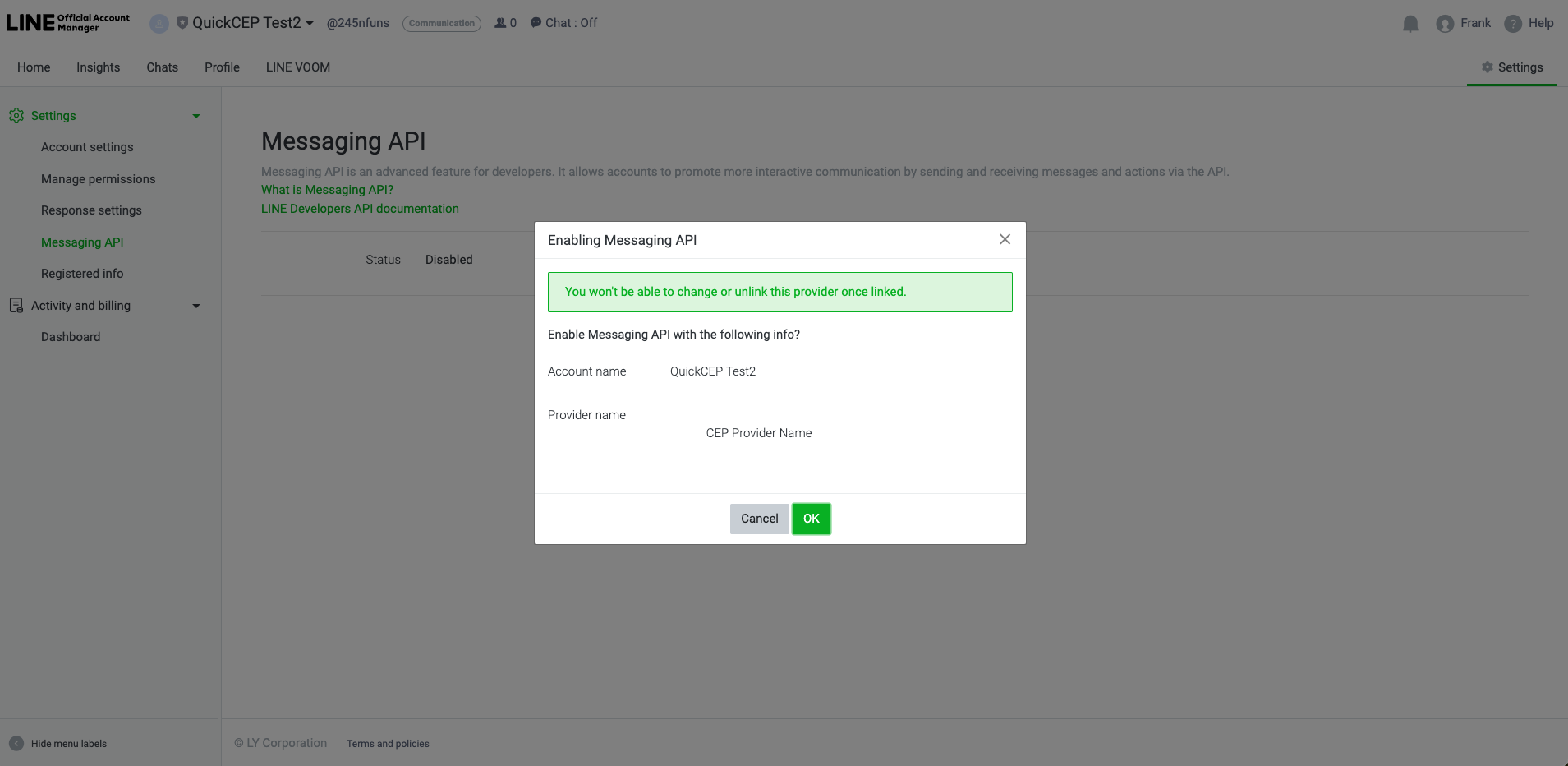Viewport: 1568px width, 766px height.
Task: Click the shield badge beside QuickCEP Test2
Action: tap(182, 23)
